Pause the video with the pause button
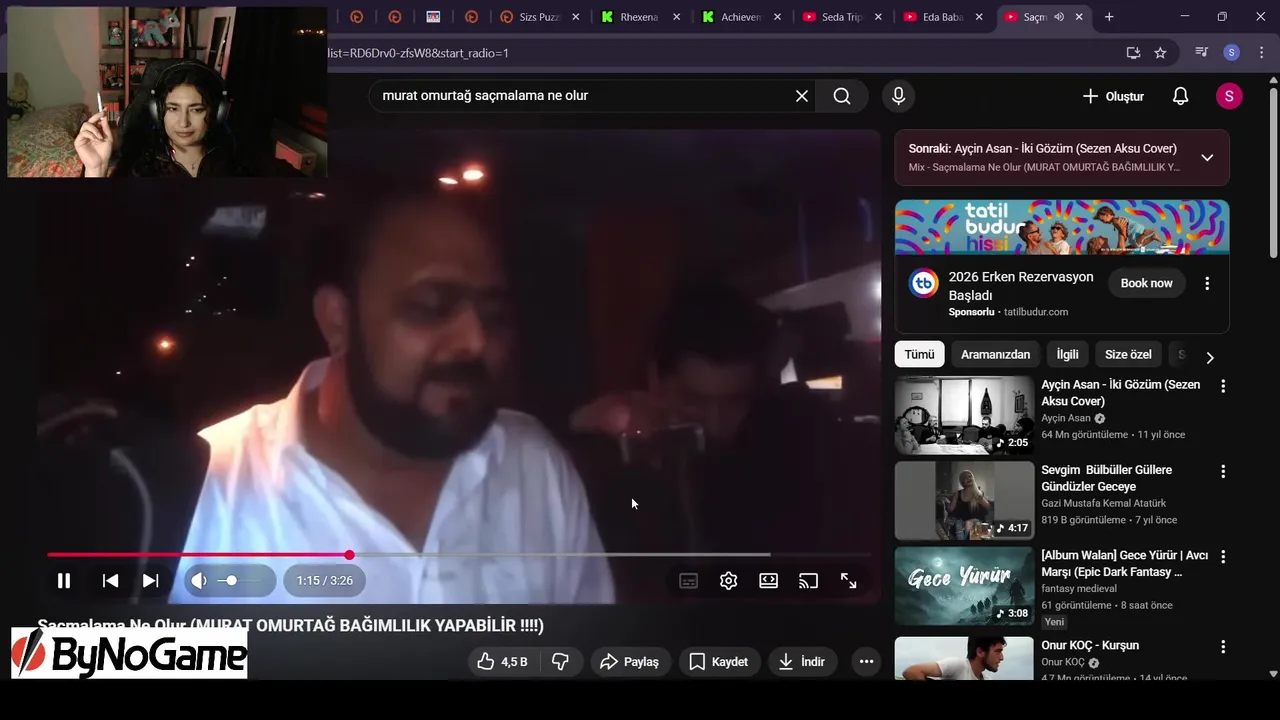Viewport: 1280px width, 720px height. coord(63,581)
